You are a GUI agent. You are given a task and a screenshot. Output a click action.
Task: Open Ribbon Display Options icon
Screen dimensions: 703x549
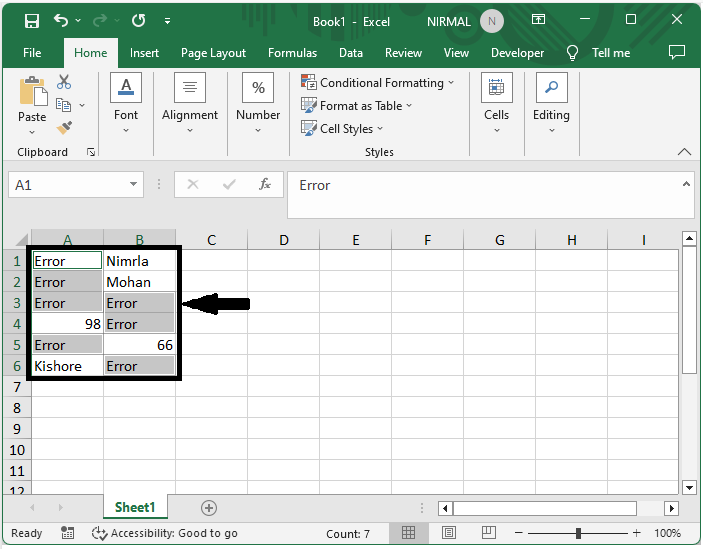tap(538, 19)
